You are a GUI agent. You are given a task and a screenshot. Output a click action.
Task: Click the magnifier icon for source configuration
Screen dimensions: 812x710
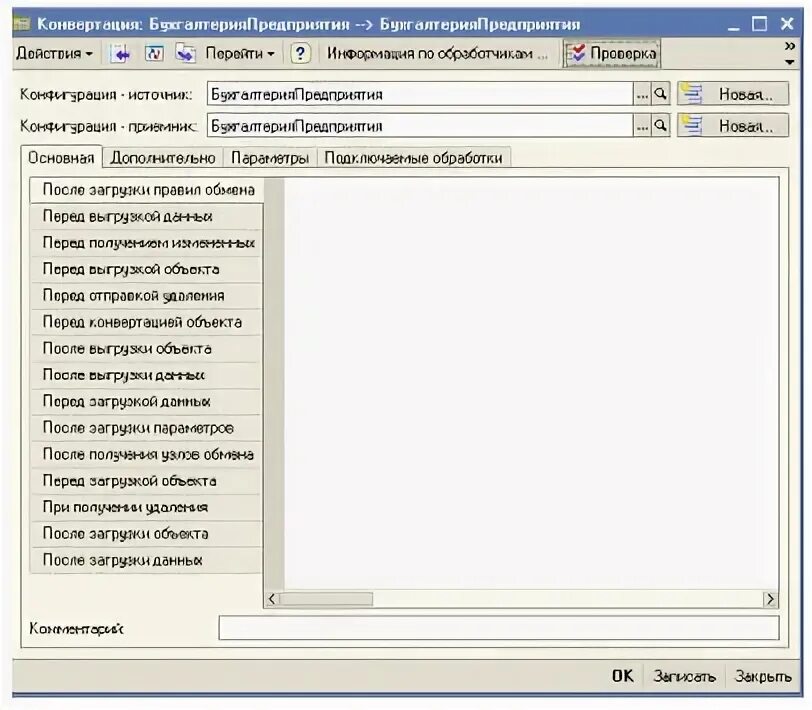click(660, 94)
